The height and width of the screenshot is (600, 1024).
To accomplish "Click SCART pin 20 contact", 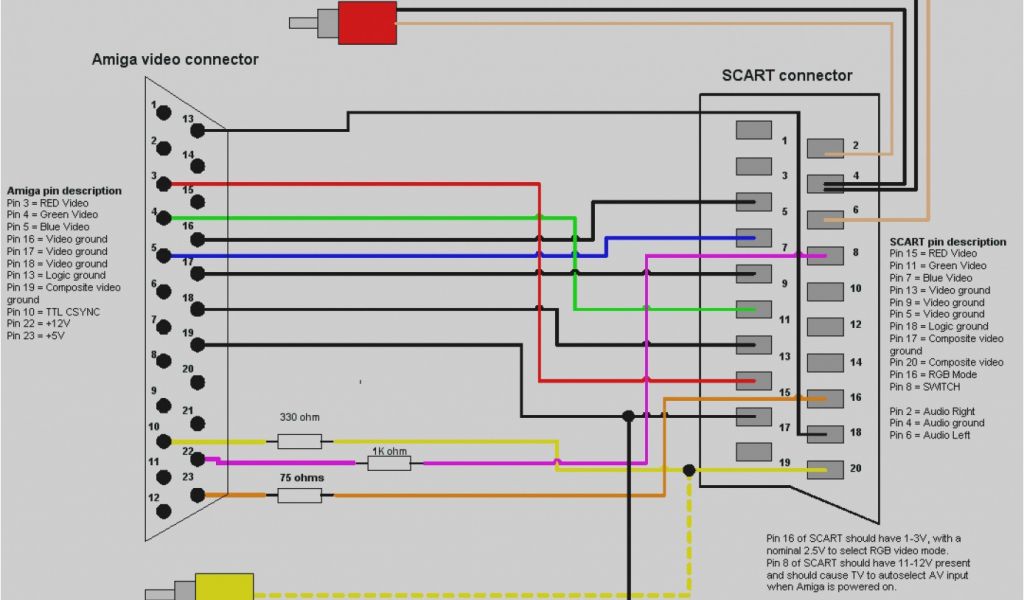I will [x=826, y=469].
